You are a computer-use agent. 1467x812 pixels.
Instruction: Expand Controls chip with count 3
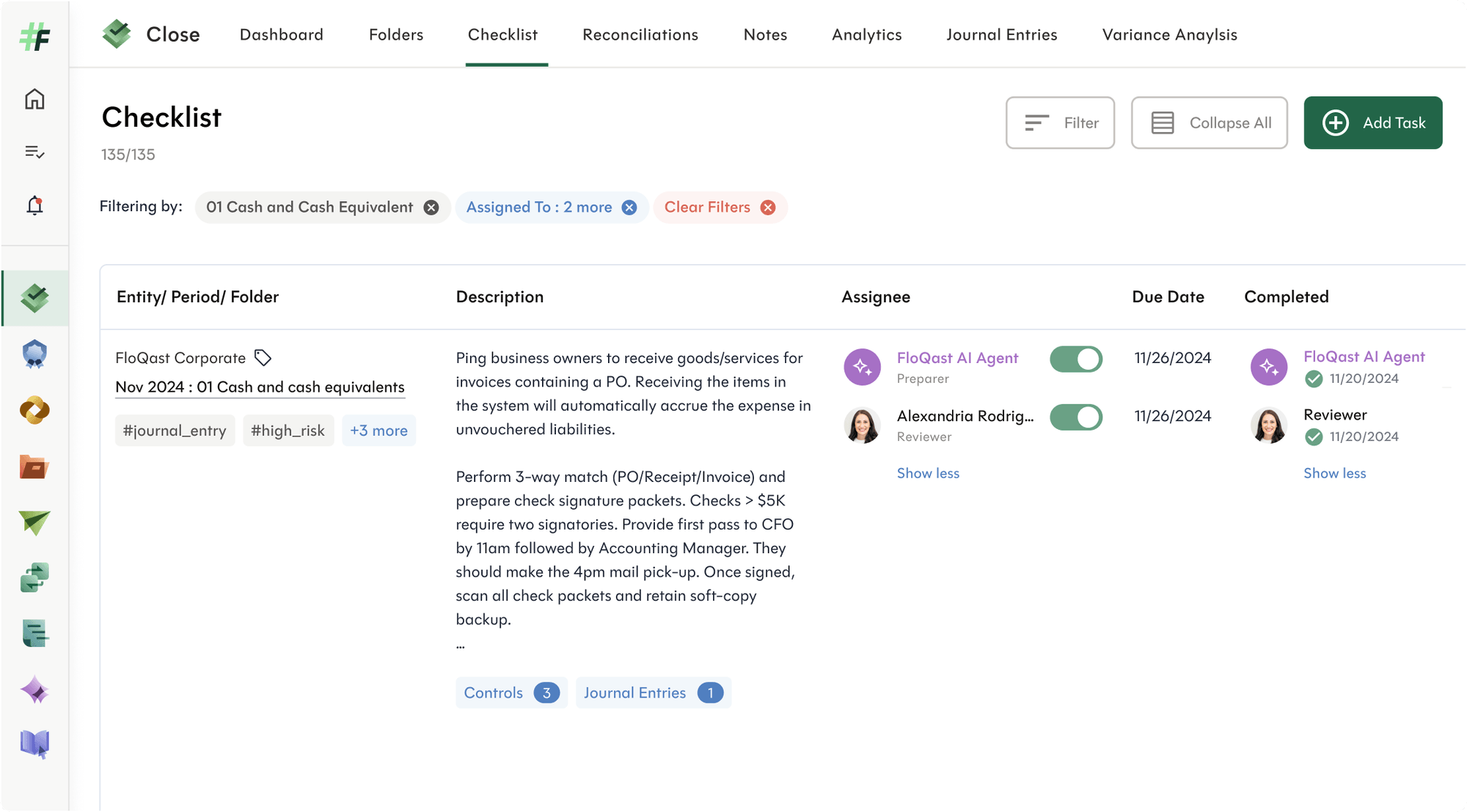[x=511, y=692]
